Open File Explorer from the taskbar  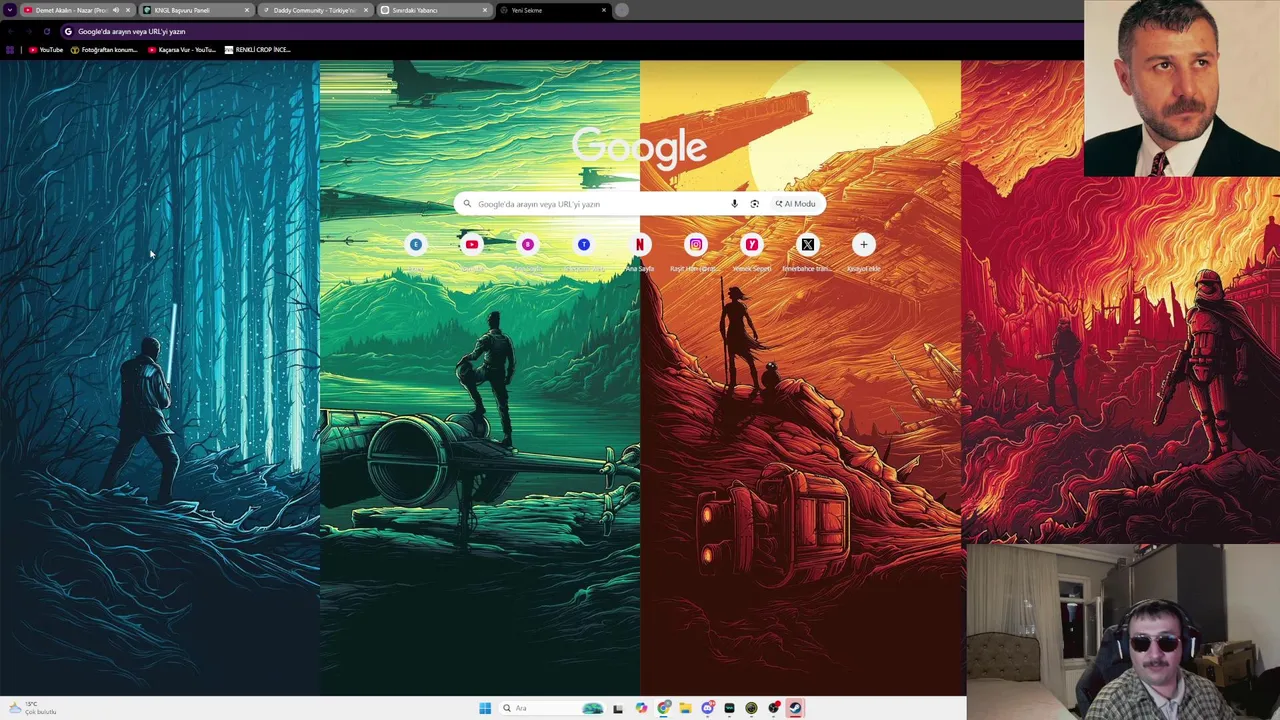(x=685, y=708)
